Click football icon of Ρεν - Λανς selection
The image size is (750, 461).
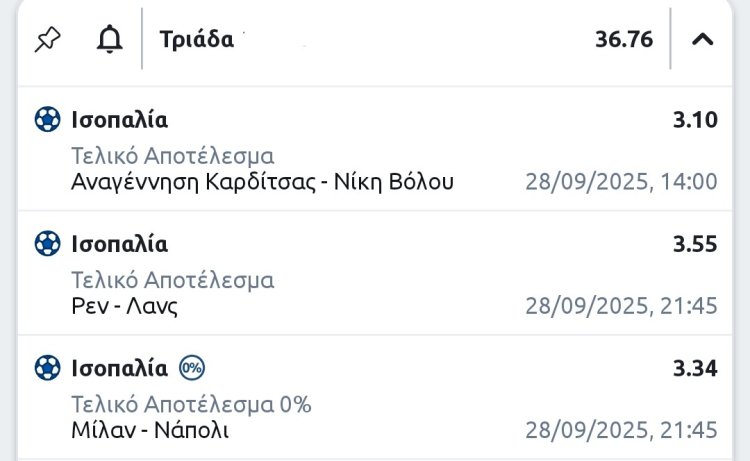[x=47, y=244]
